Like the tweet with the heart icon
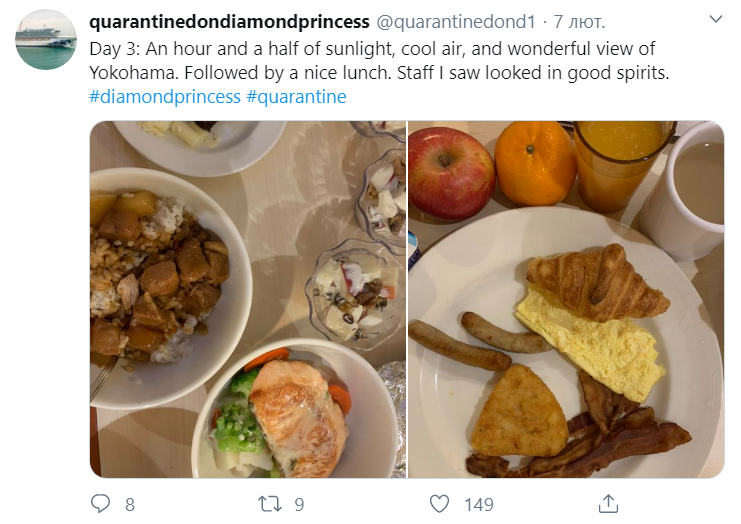The image size is (741, 524). [x=439, y=504]
